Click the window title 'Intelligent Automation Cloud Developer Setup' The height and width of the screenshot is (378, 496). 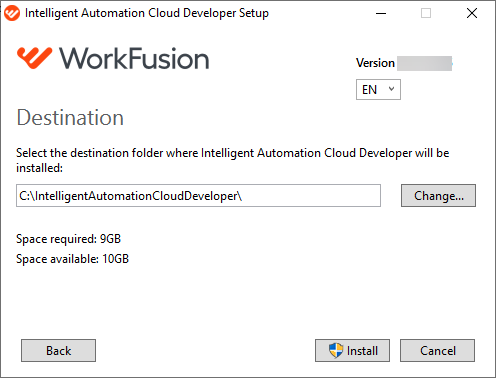(147, 13)
